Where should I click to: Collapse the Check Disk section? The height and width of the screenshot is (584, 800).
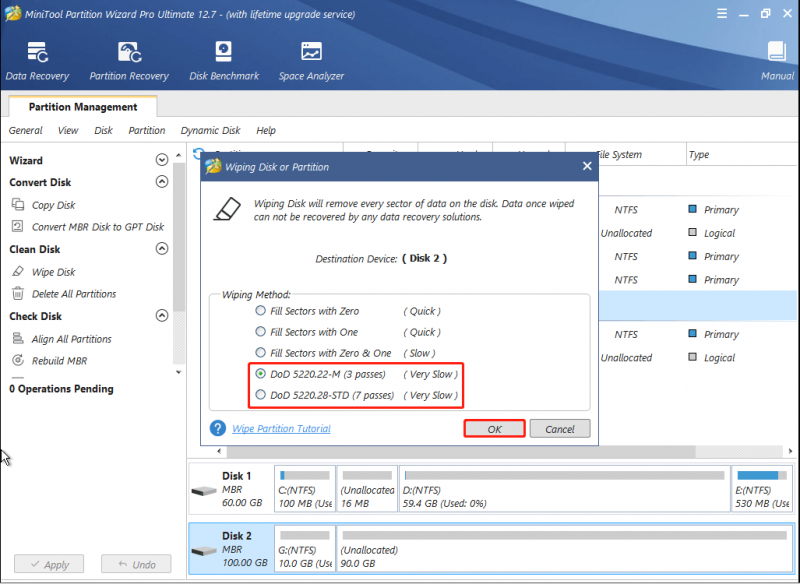point(162,316)
